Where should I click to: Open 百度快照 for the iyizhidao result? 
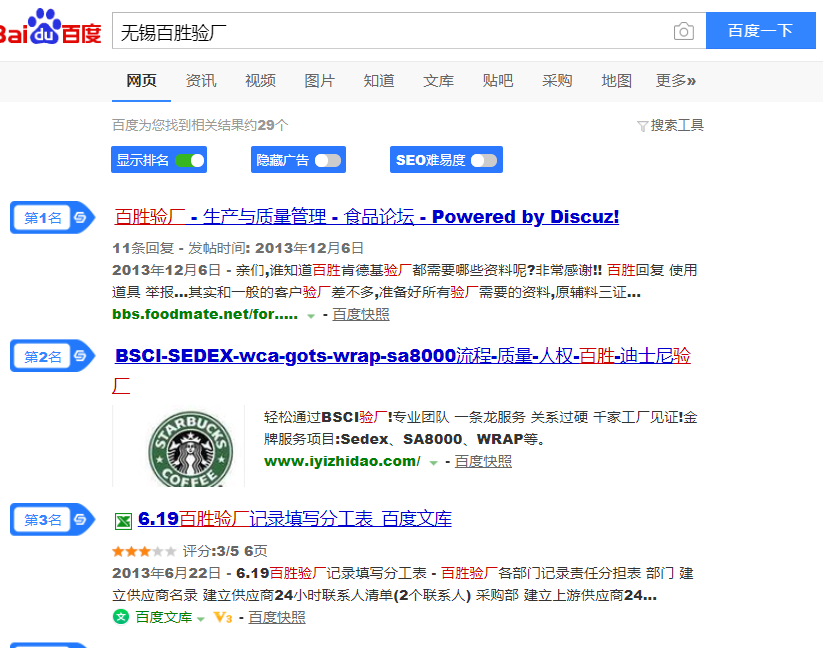[483, 461]
